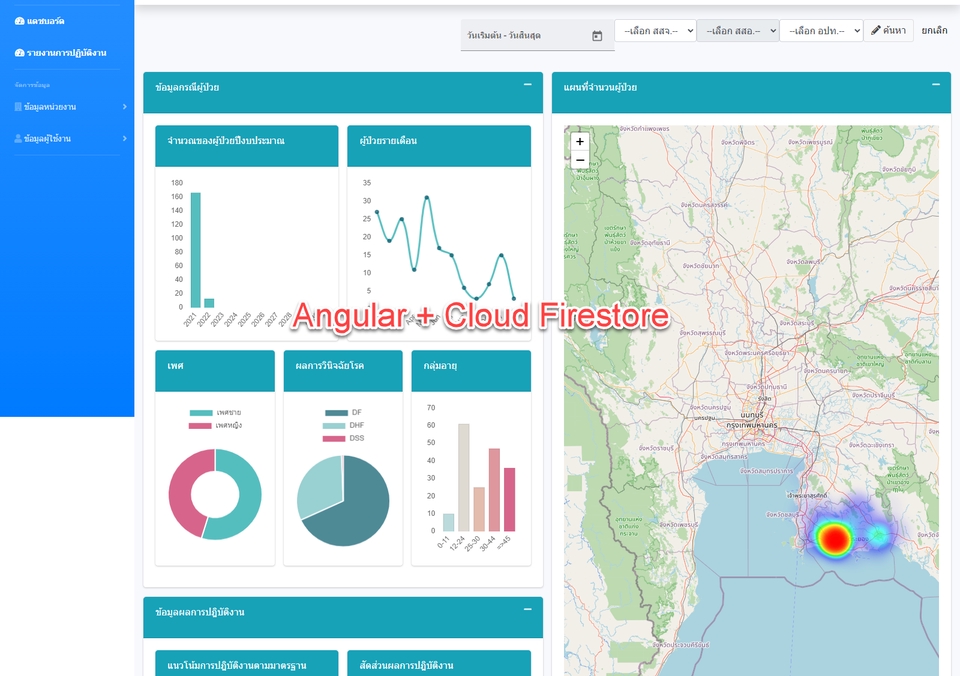The height and width of the screenshot is (676, 960).
Task: Click the date range input field
Action: [537, 35]
